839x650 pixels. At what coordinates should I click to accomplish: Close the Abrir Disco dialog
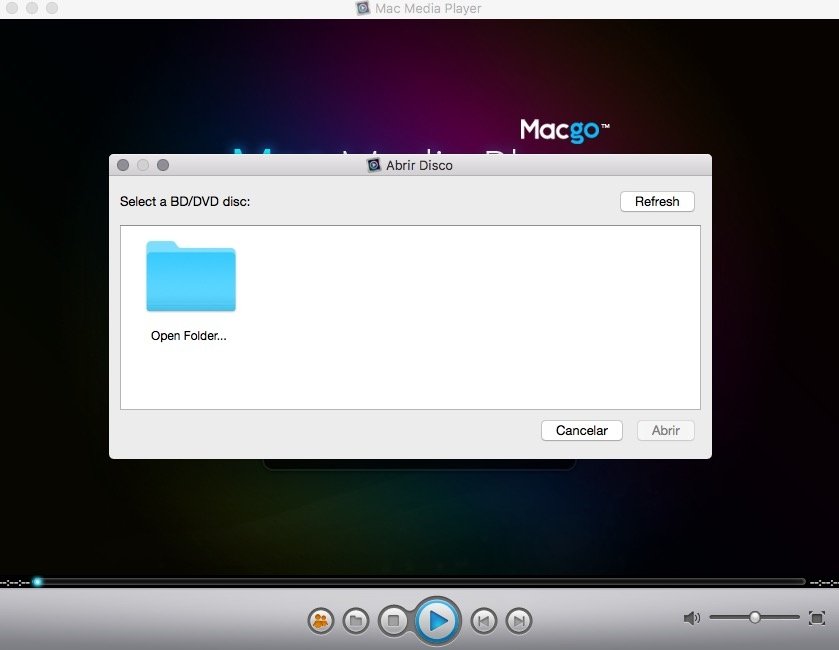tap(123, 165)
